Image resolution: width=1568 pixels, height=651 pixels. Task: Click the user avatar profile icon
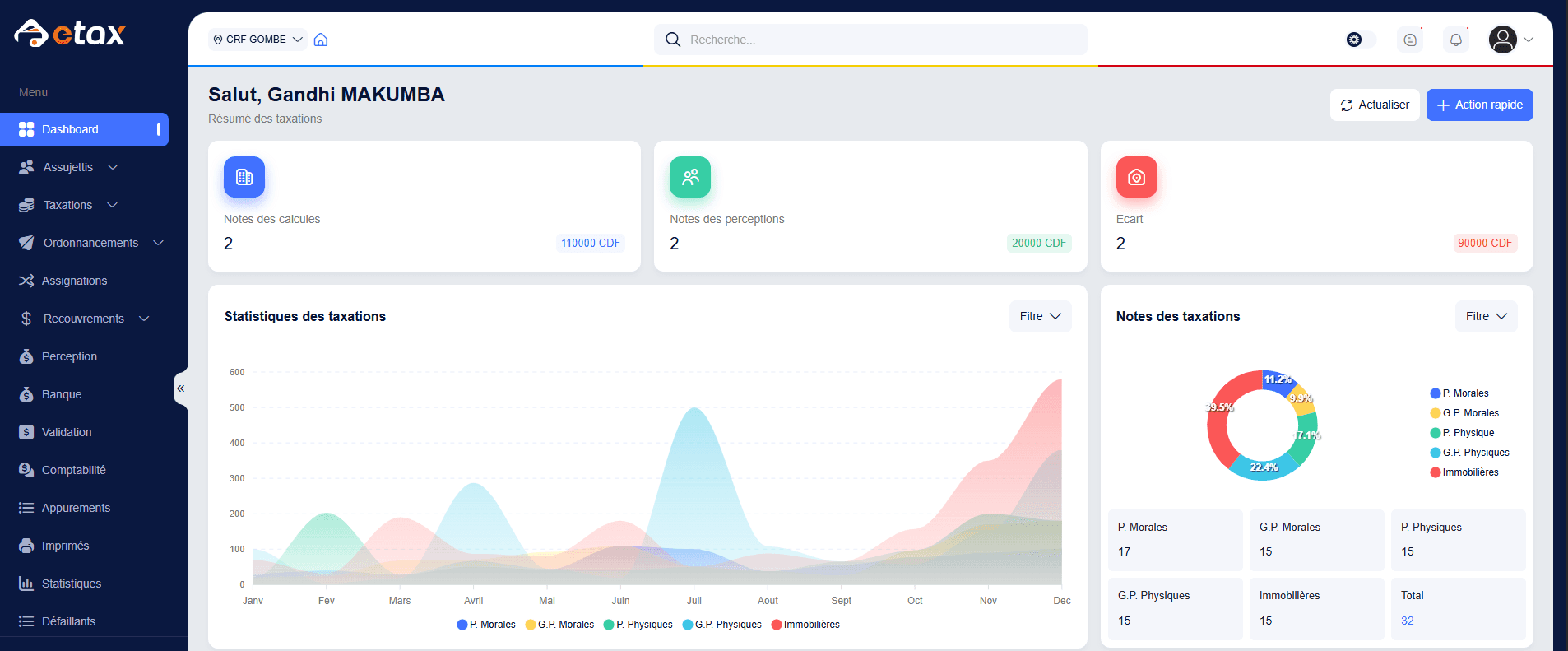1502,40
